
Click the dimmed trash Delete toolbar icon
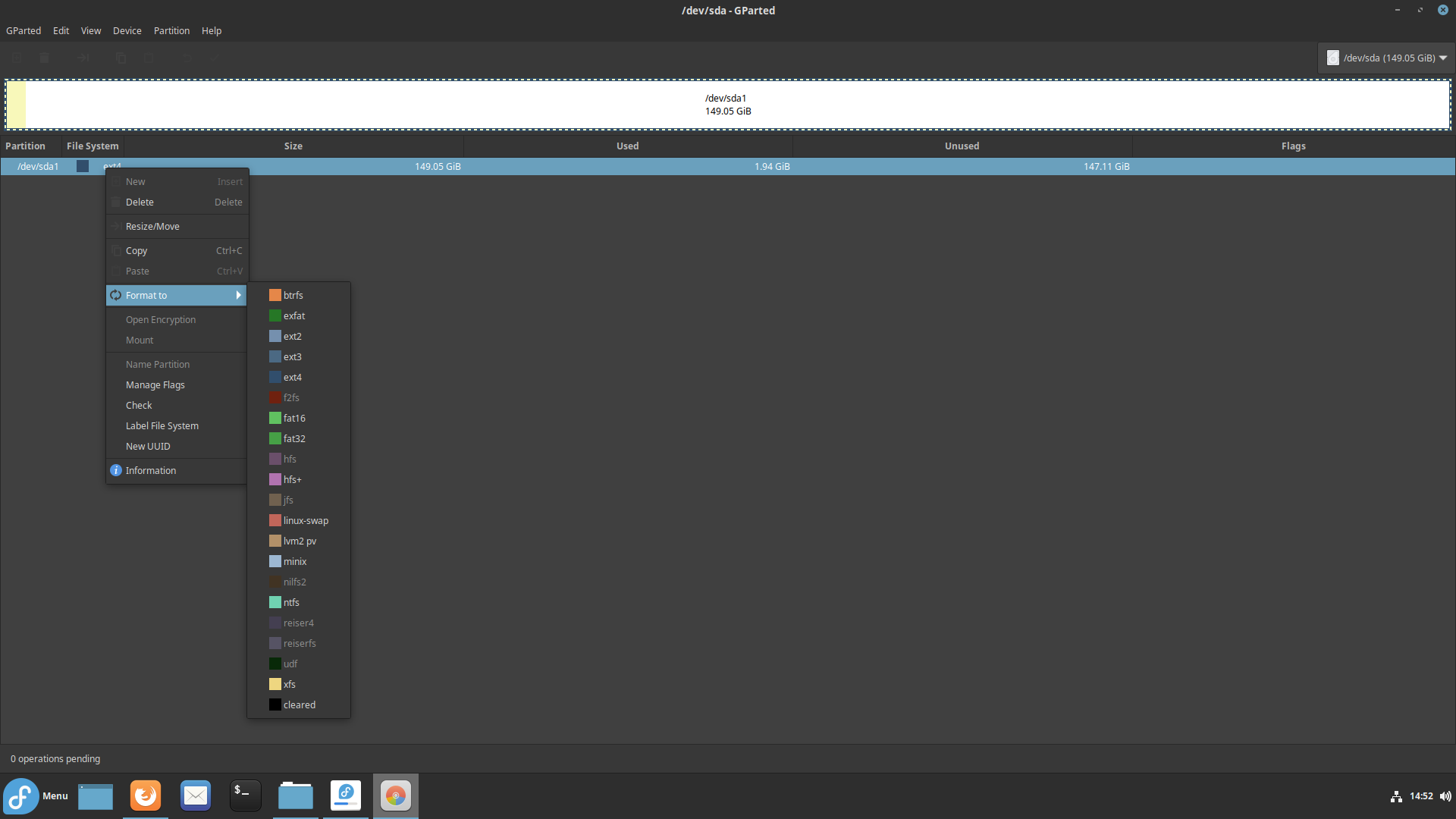(45, 58)
